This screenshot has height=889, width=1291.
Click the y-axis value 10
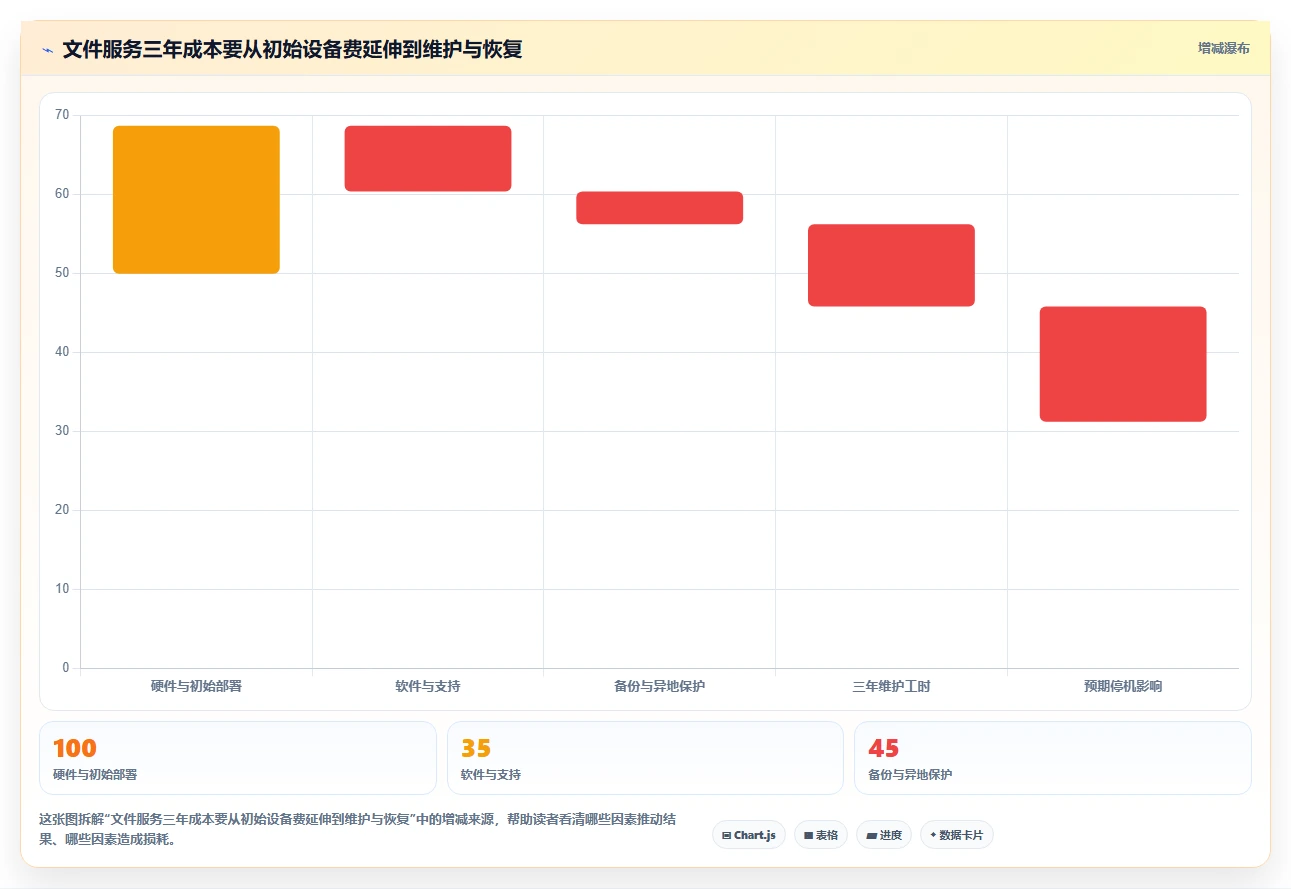[x=62, y=589]
